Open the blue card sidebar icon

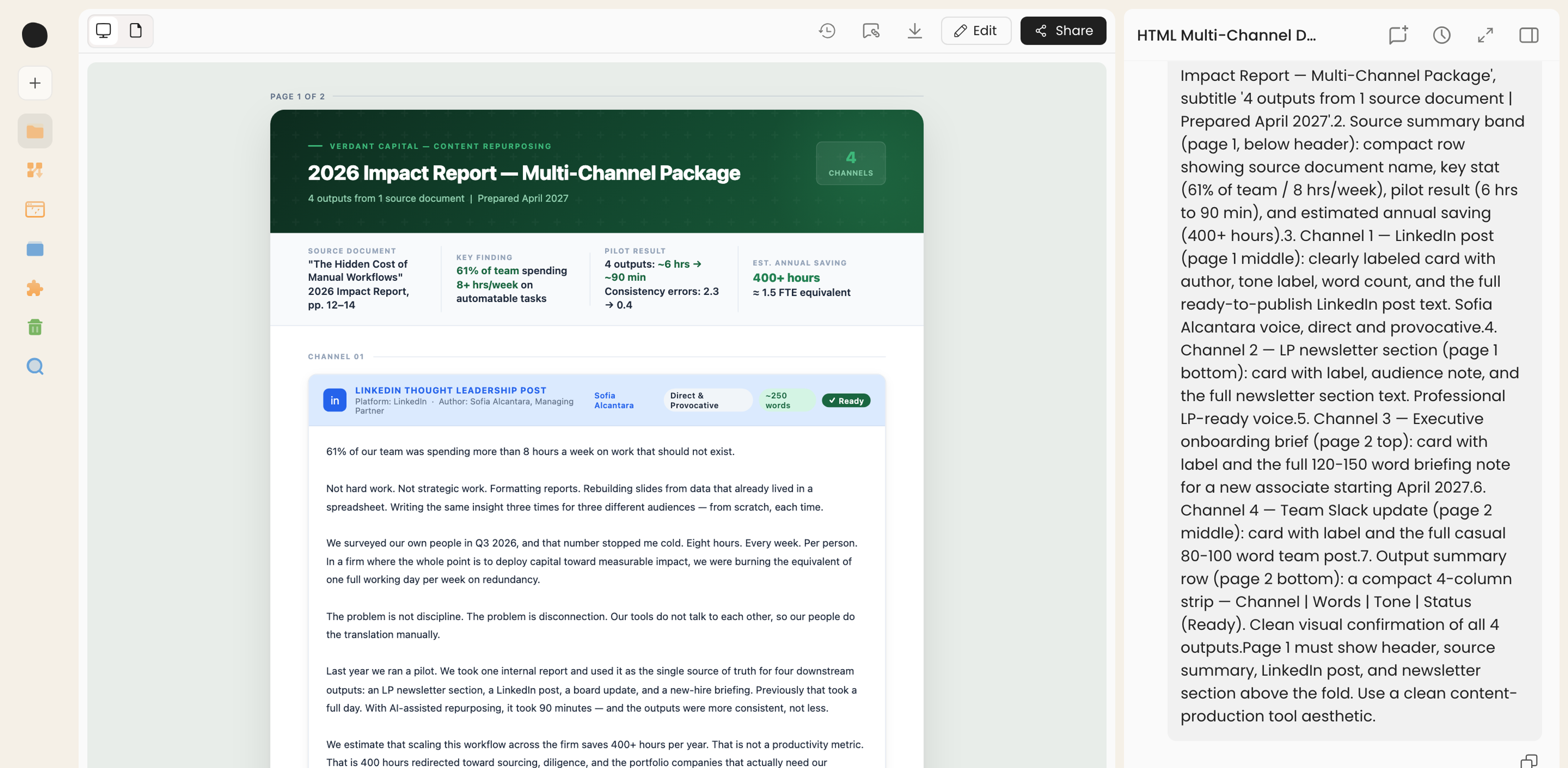[x=35, y=249]
